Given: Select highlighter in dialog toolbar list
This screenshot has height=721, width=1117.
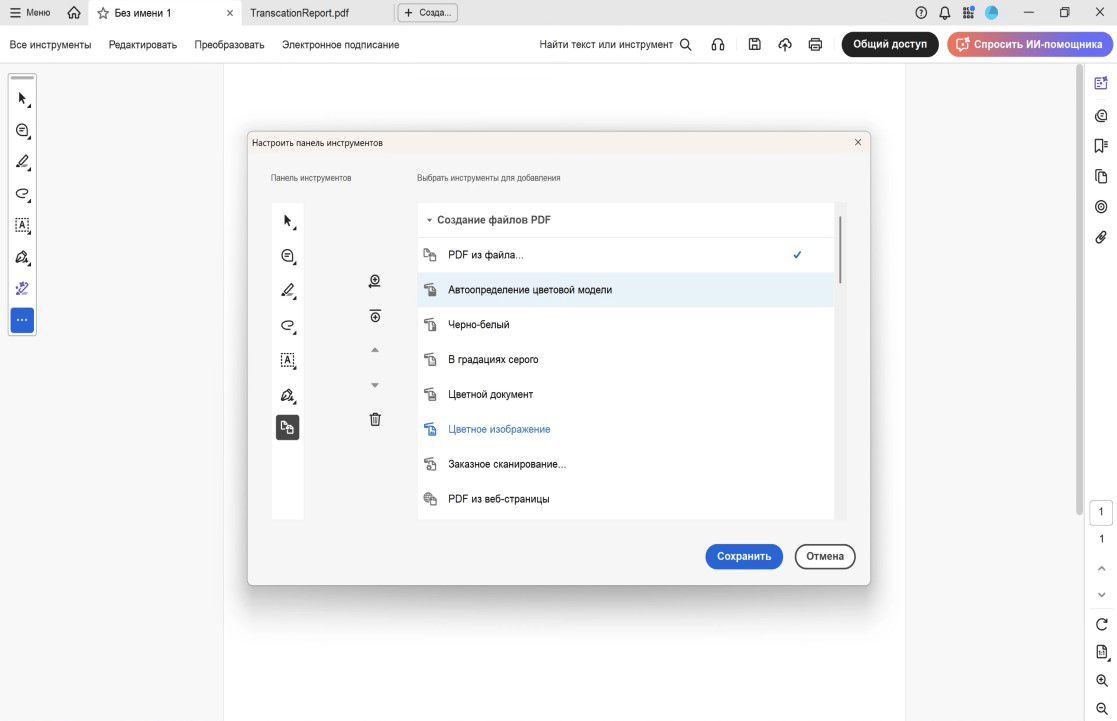Looking at the screenshot, I should click(x=288, y=291).
